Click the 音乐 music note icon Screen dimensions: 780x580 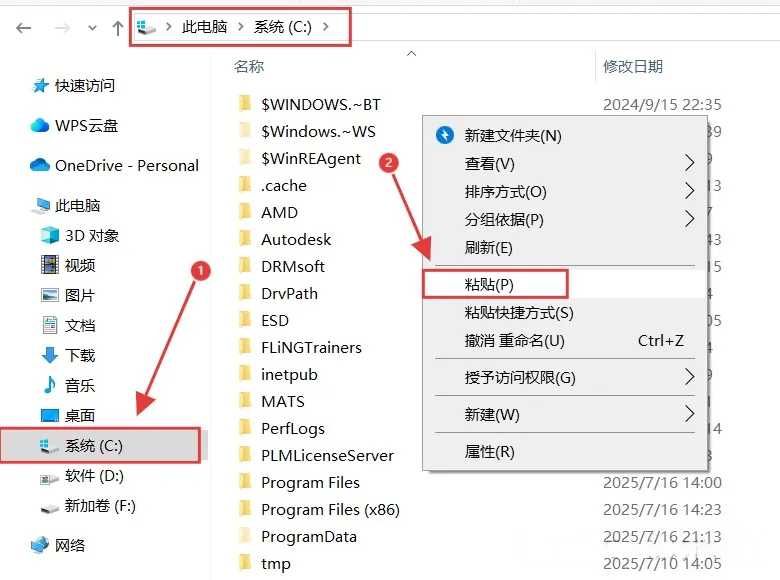coord(50,385)
